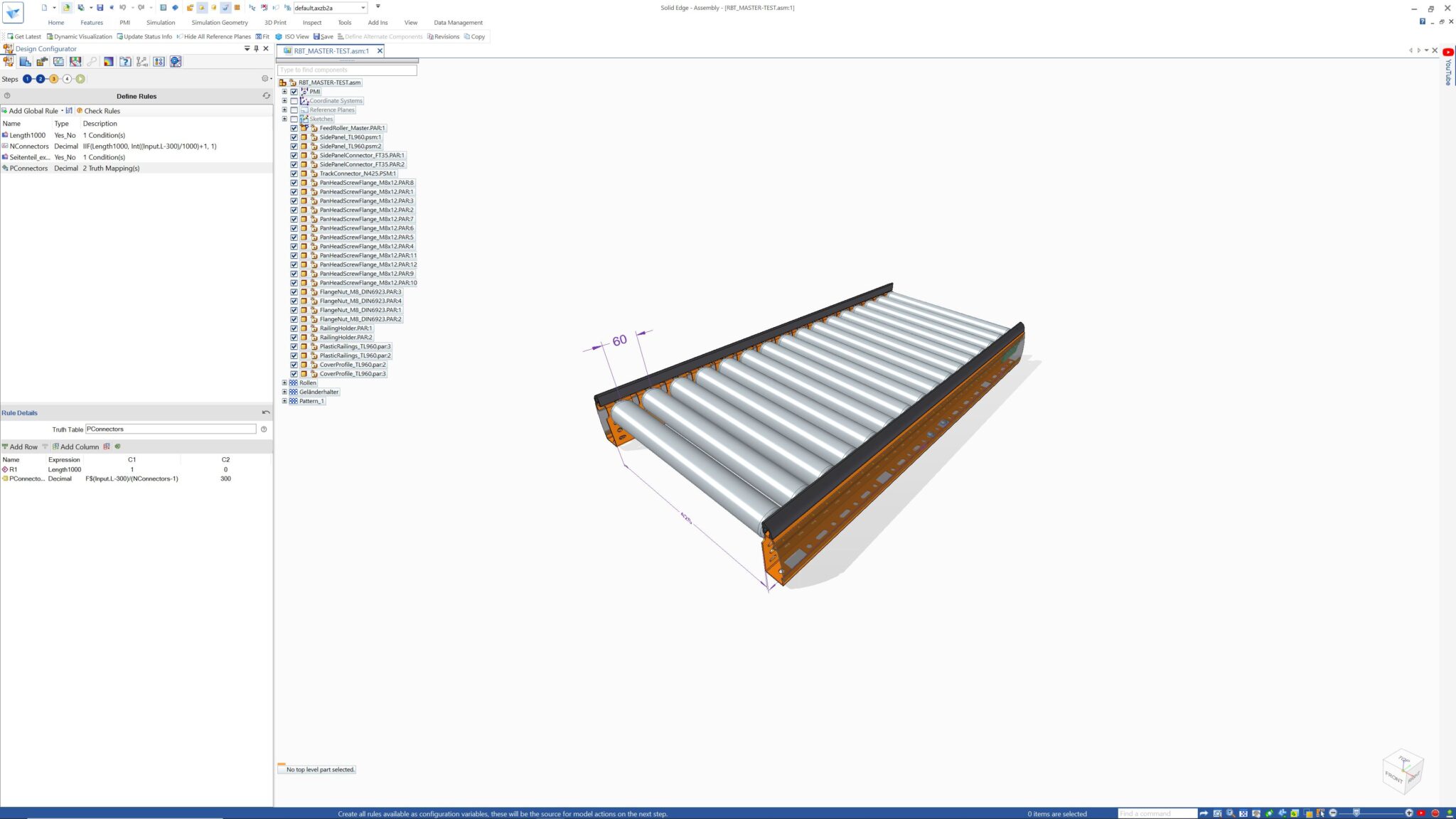The width and height of the screenshot is (1456, 819).
Task: Open the Data Management tab
Action: click(x=458, y=22)
